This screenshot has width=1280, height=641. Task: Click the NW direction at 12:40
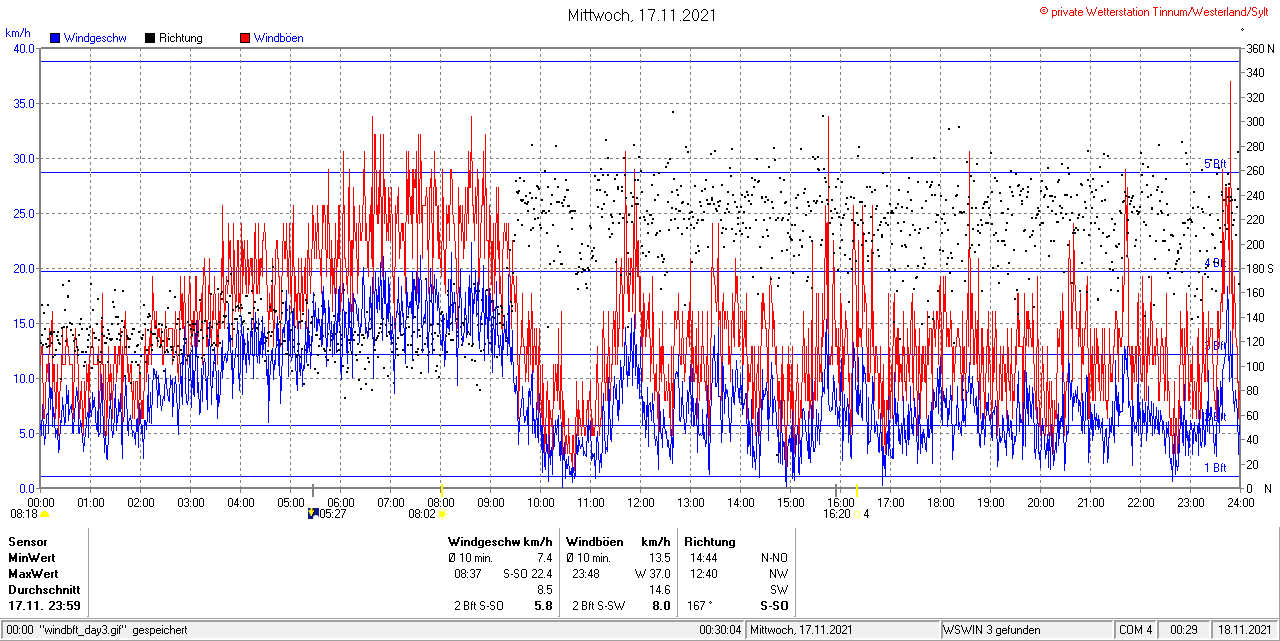[779, 574]
